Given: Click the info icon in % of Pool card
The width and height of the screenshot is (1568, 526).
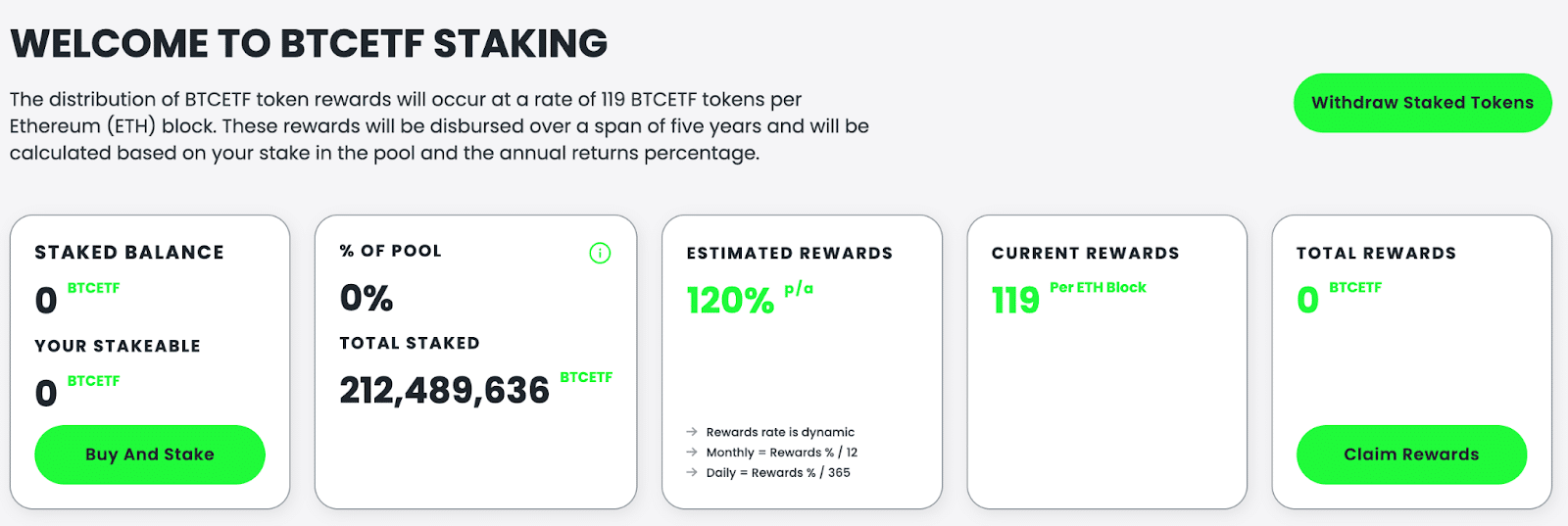Looking at the screenshot, I should tap(600, 254).
